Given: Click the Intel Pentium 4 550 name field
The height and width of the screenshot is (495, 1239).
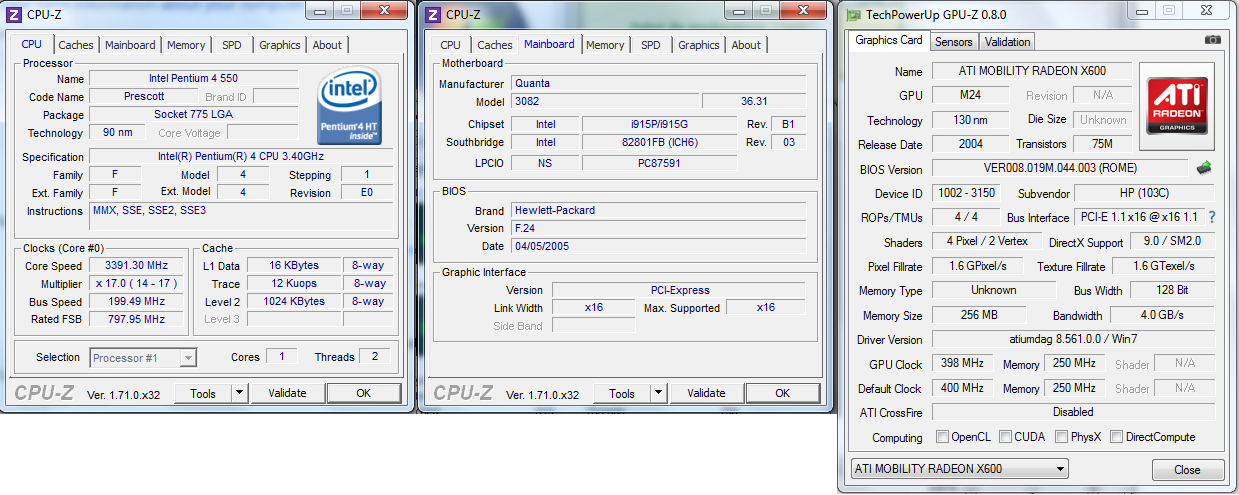Looking at the screenshot, I should point(194,78).
